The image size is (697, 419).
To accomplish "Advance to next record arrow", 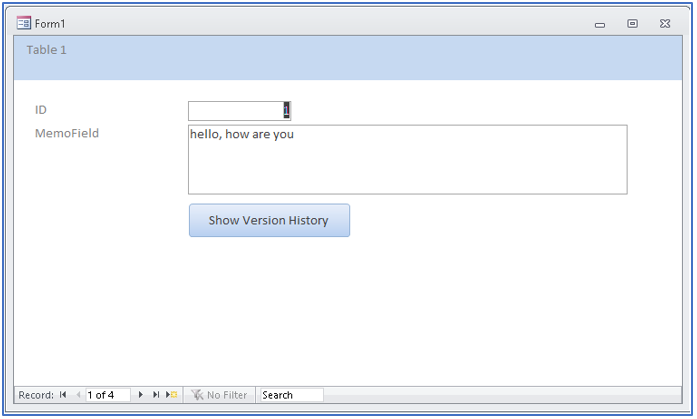I will (x=140, y=395).
